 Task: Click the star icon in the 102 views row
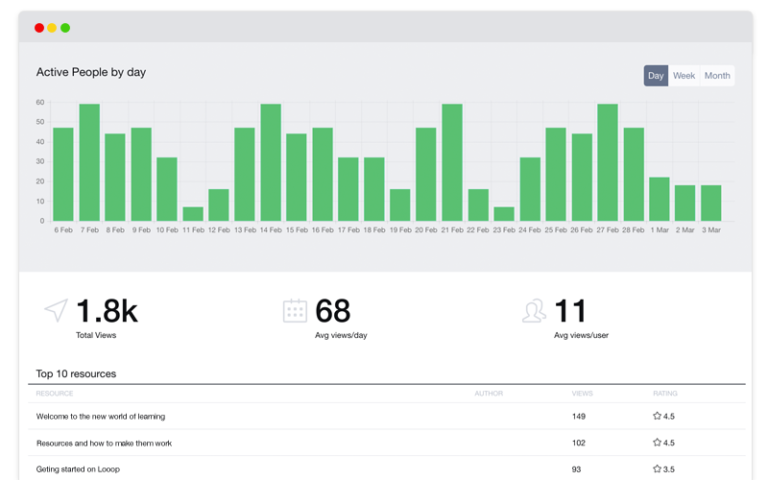(x=657, y=443)
